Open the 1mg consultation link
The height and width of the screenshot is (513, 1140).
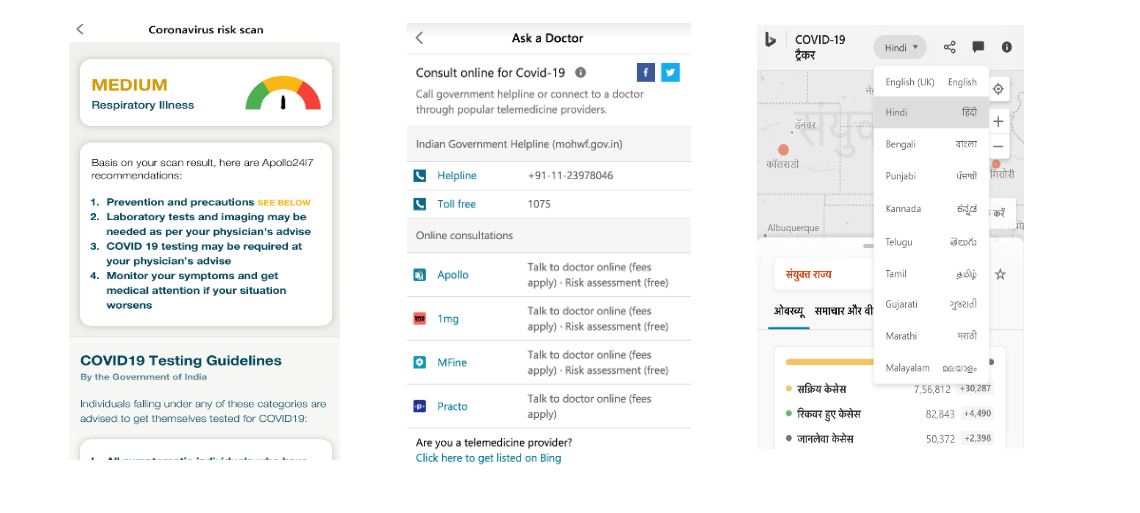[448, 318]
